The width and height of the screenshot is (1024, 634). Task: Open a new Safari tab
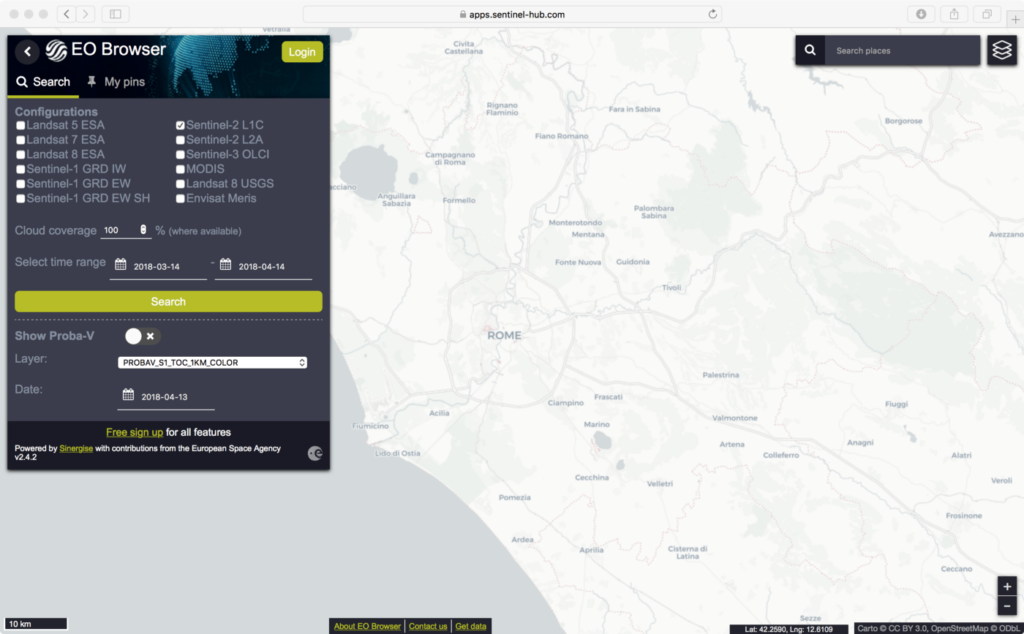tap(1015, 19)
